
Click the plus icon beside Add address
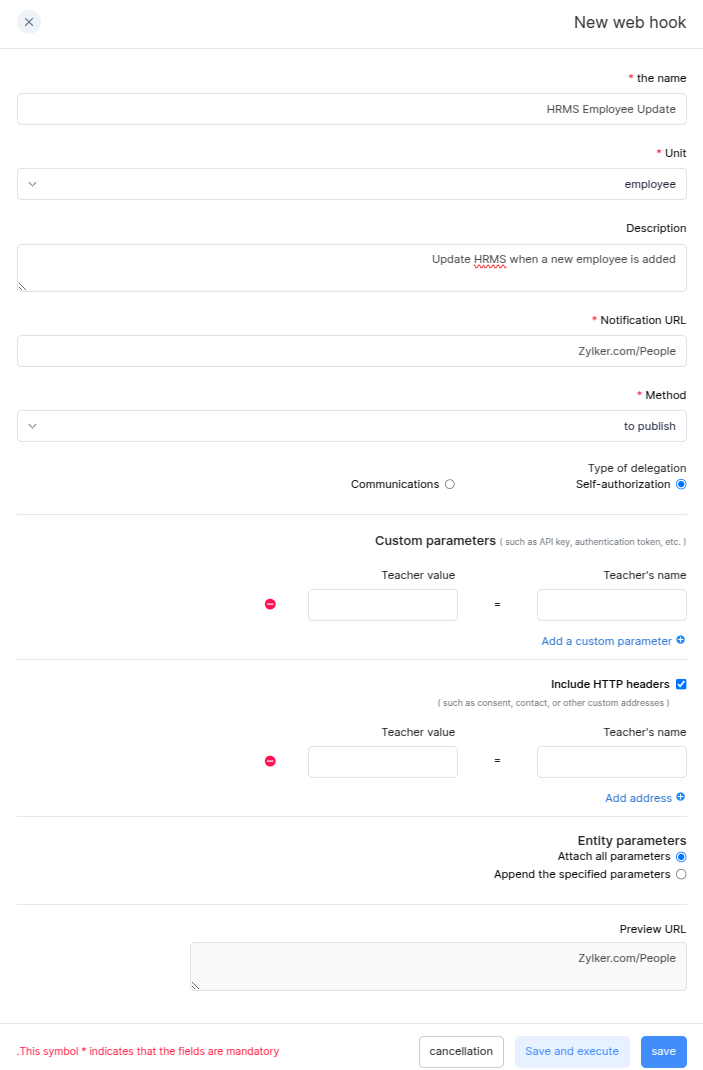click(679, 797)
